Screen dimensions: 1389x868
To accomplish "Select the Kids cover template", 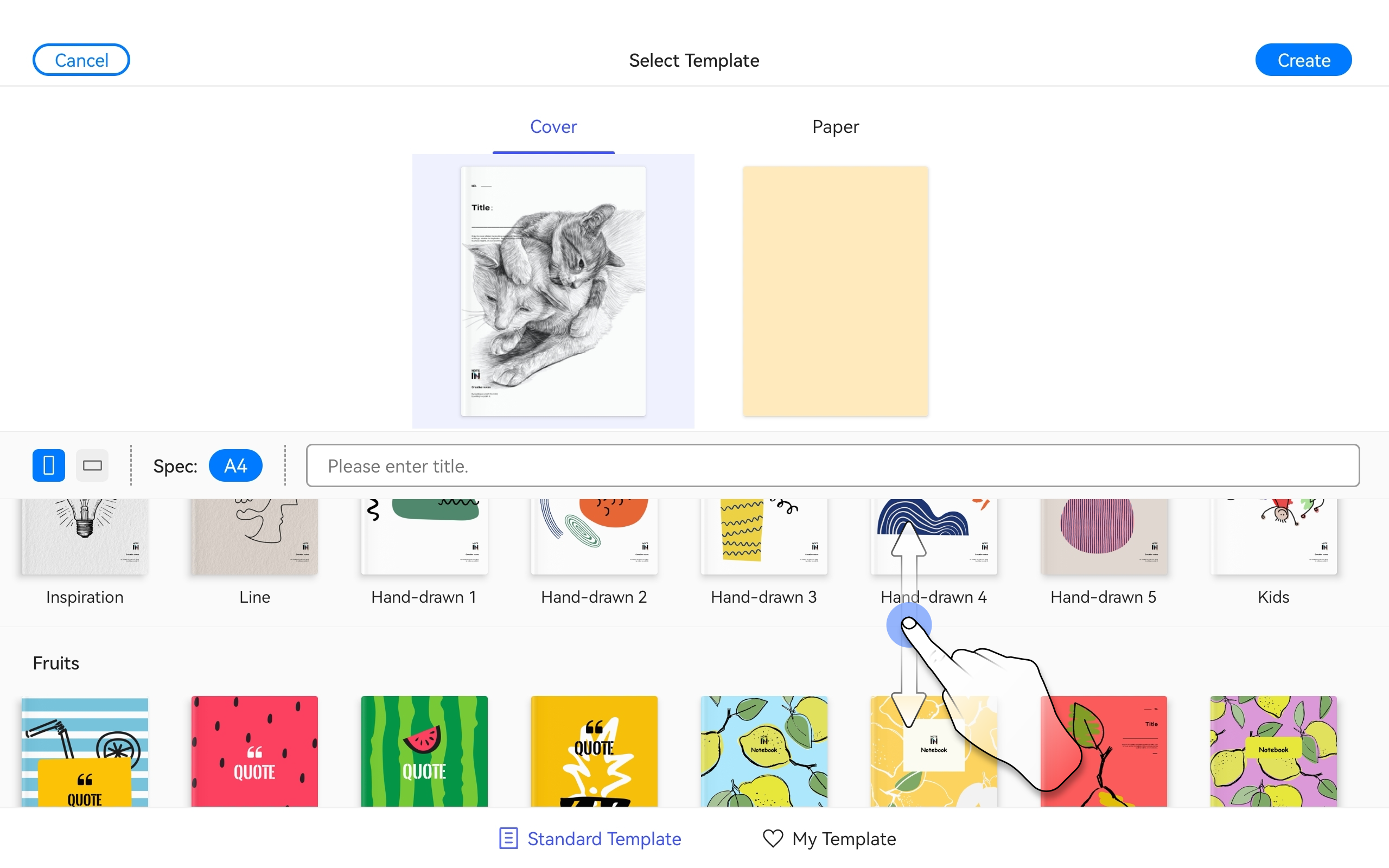I will [1273, 536].
